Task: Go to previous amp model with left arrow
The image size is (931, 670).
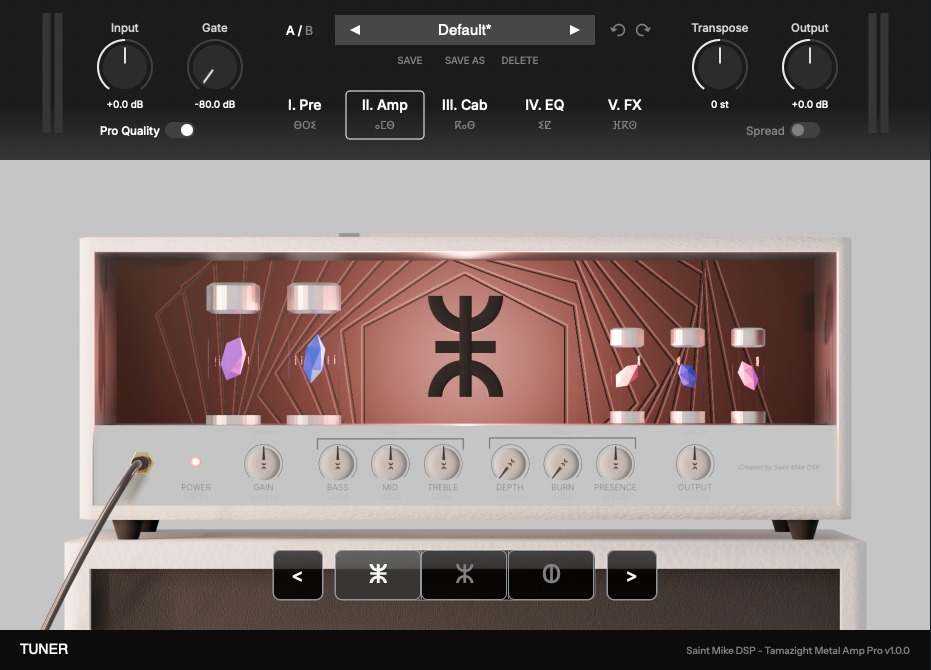Action: [298, 575]
